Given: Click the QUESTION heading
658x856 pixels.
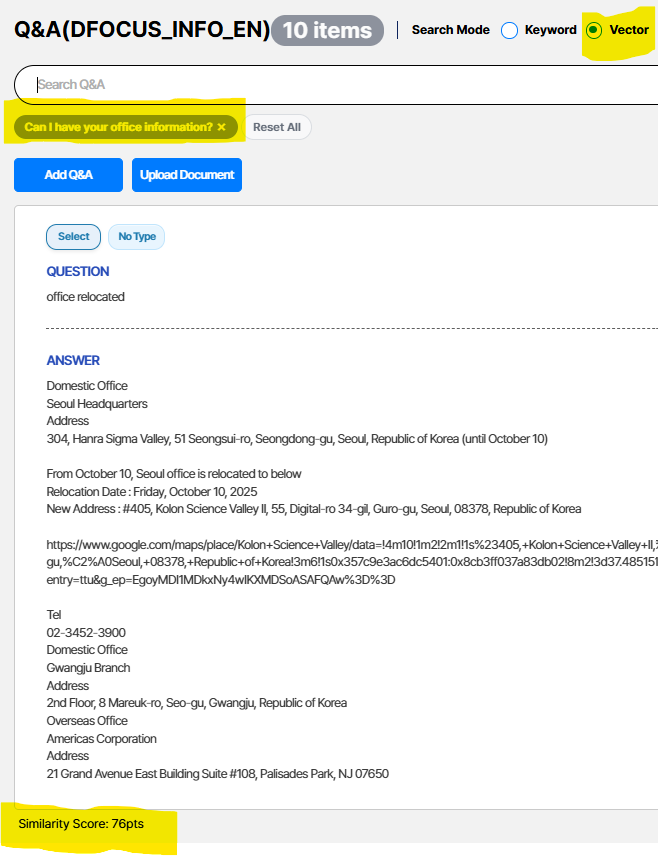Looking at the screenshot, I should click(78, 272).
